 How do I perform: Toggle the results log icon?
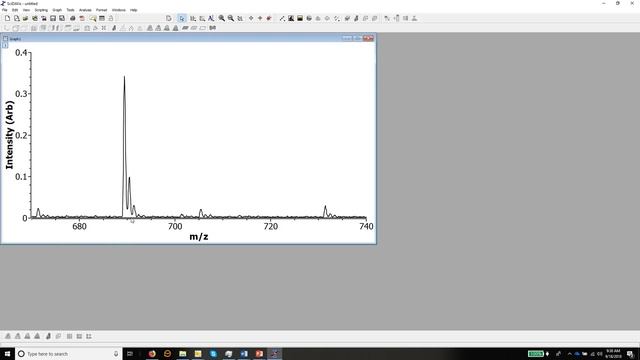pyautogui.click(x=102, y=18)
